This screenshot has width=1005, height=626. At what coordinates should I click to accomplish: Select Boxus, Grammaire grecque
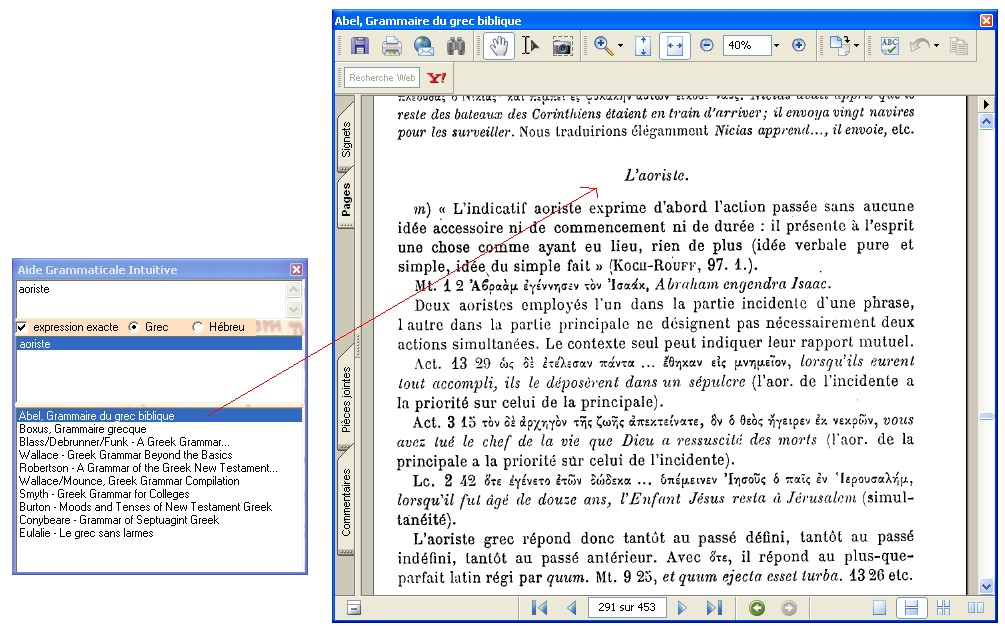(83, 429)
